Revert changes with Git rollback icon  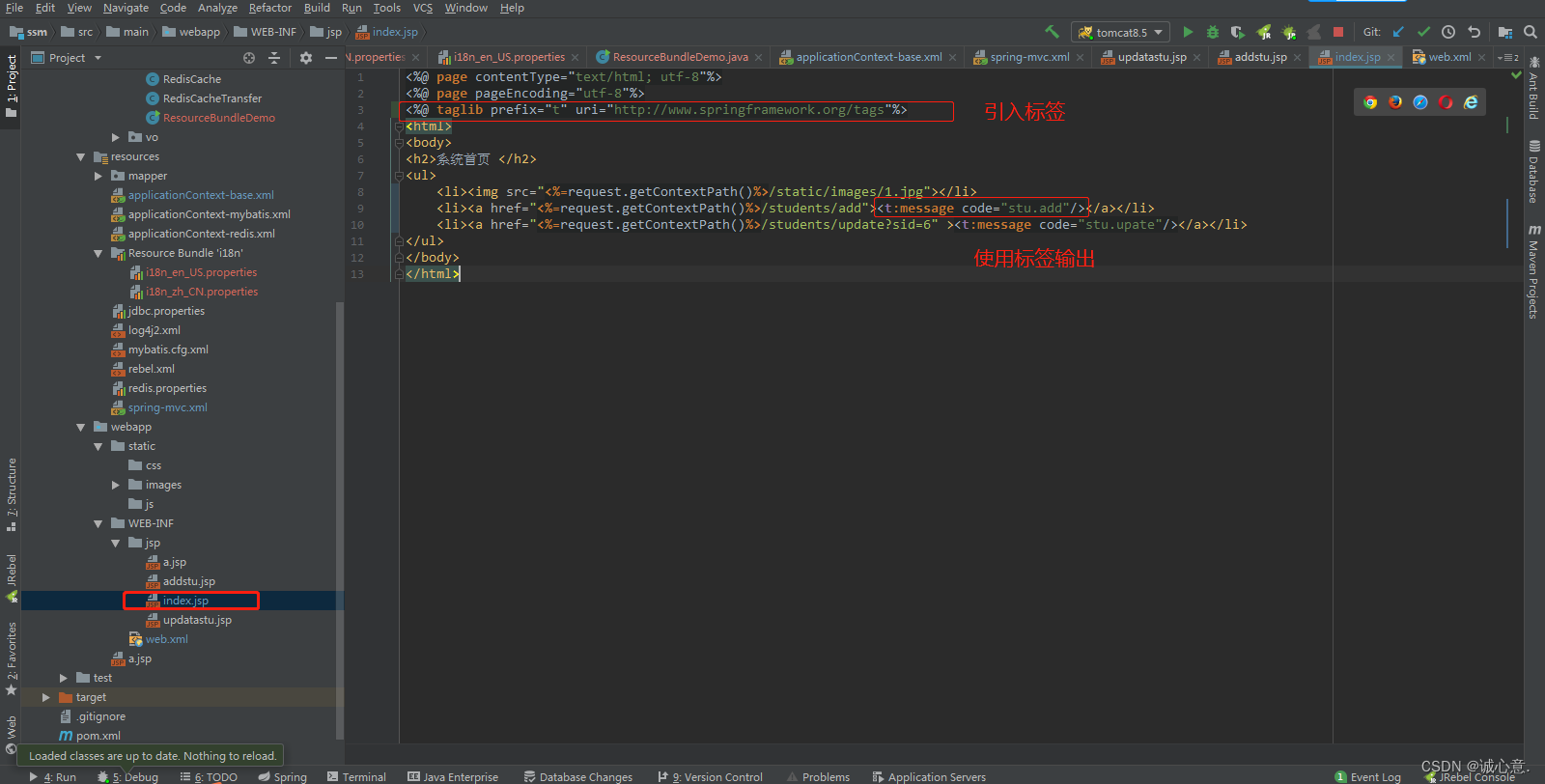tap(1474, 32)
